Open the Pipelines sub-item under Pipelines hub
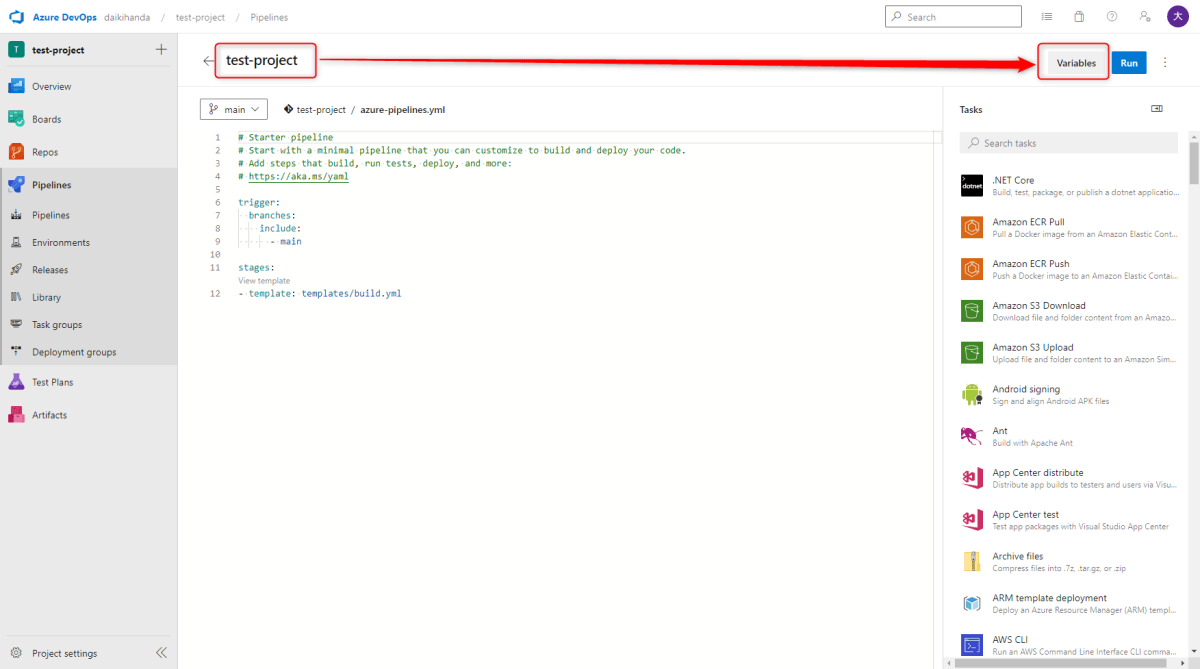 pos(89,215)
